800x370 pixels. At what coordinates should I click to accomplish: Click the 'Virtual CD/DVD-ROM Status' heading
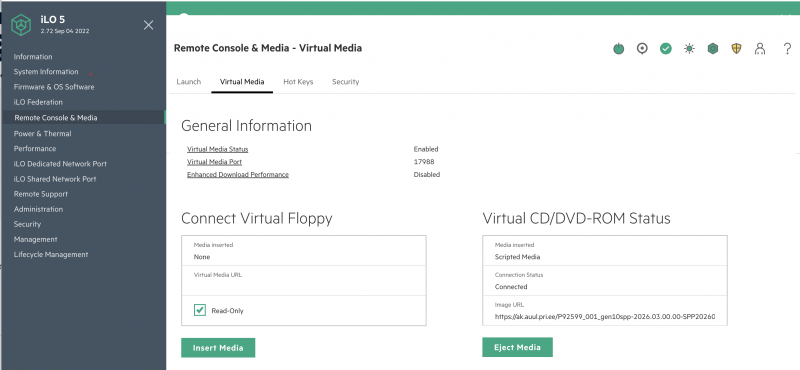[x=577, y=218]
